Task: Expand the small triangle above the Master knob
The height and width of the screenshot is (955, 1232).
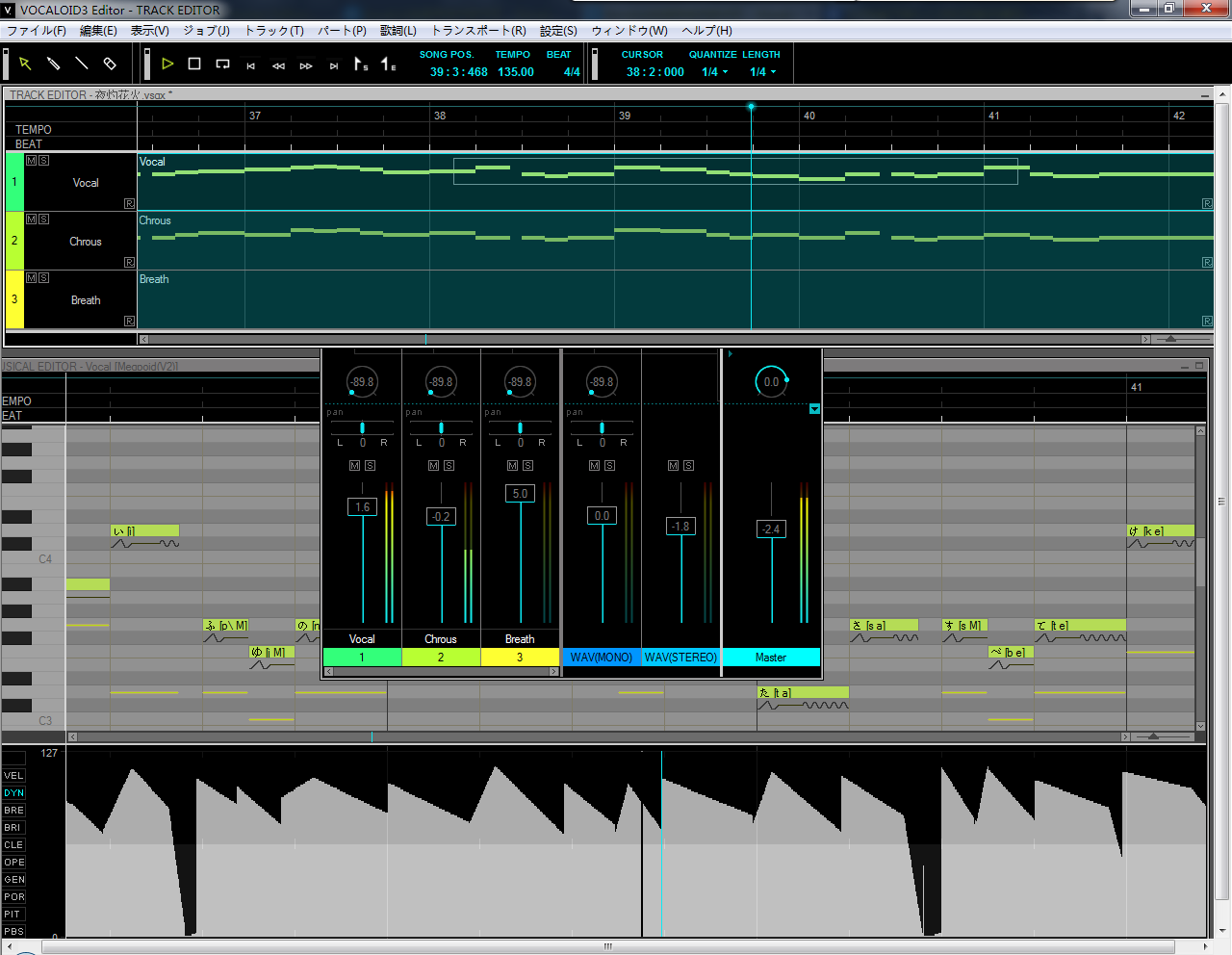Action: click(x=731, y=354)
